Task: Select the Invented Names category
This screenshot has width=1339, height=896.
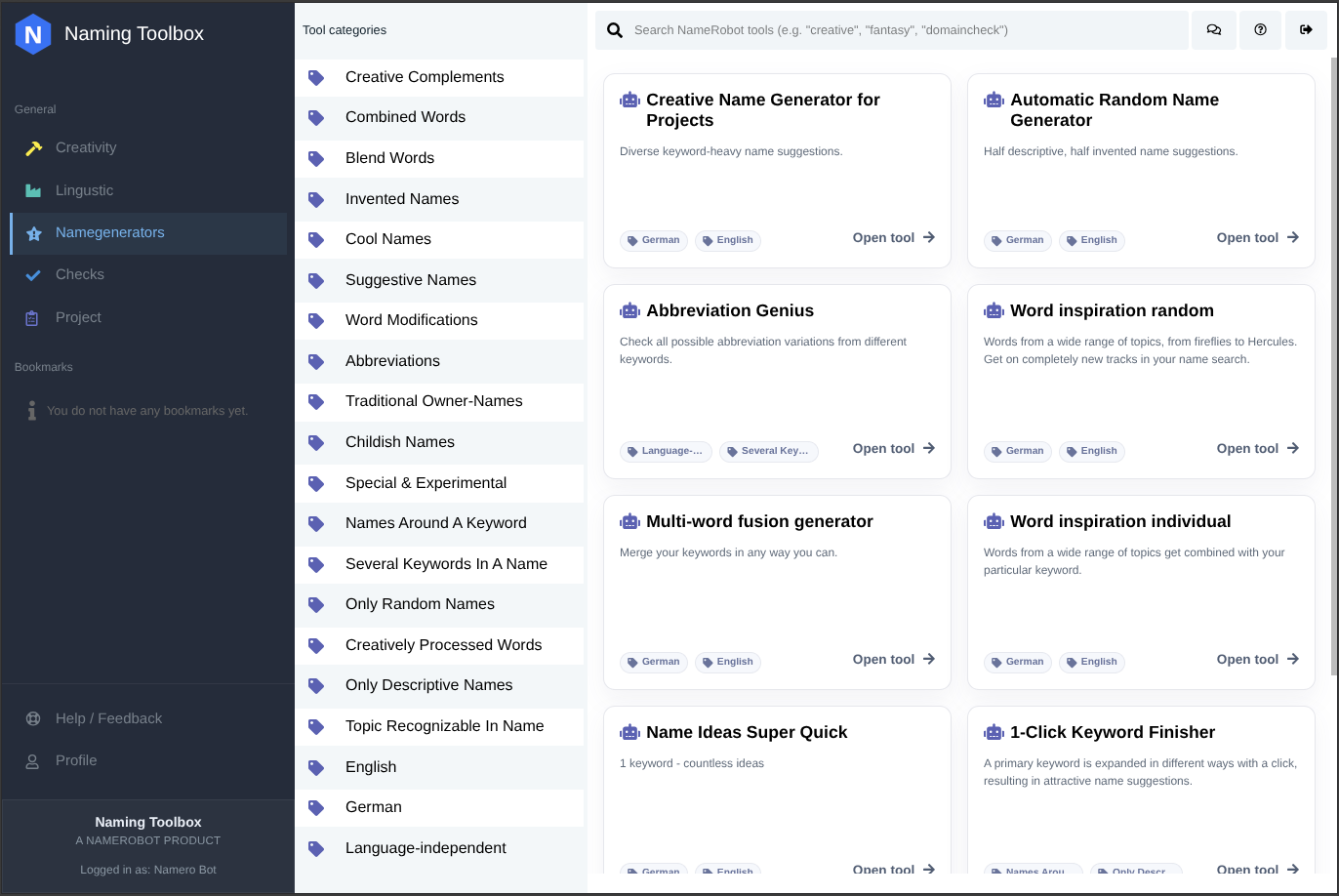Action: (401, 199)
